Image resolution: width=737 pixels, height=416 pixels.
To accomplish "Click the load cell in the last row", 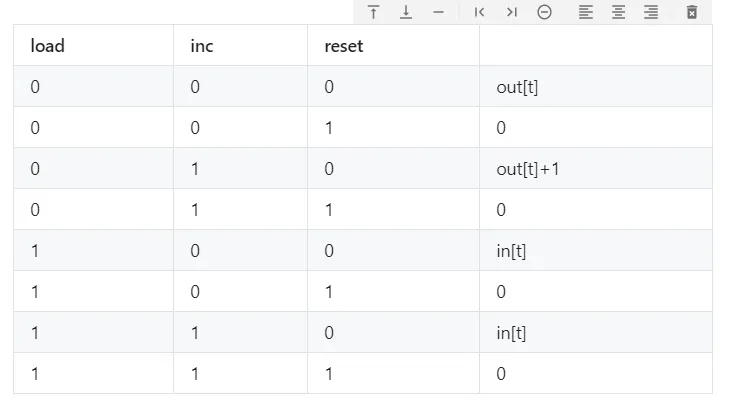I will coord(93,374).
